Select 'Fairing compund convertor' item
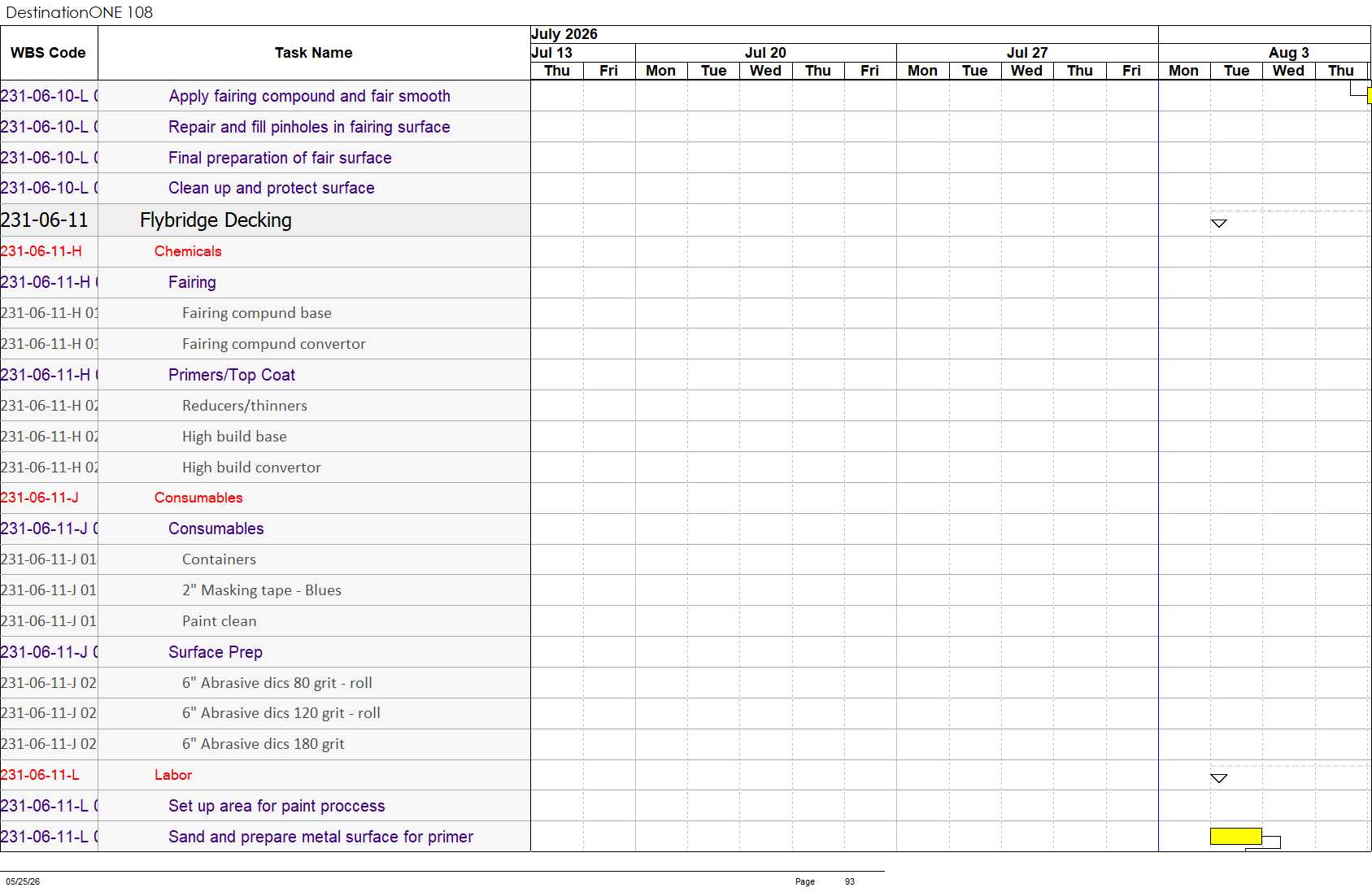The height and width of the screenshot is (892, 1372). click(273, 344)
